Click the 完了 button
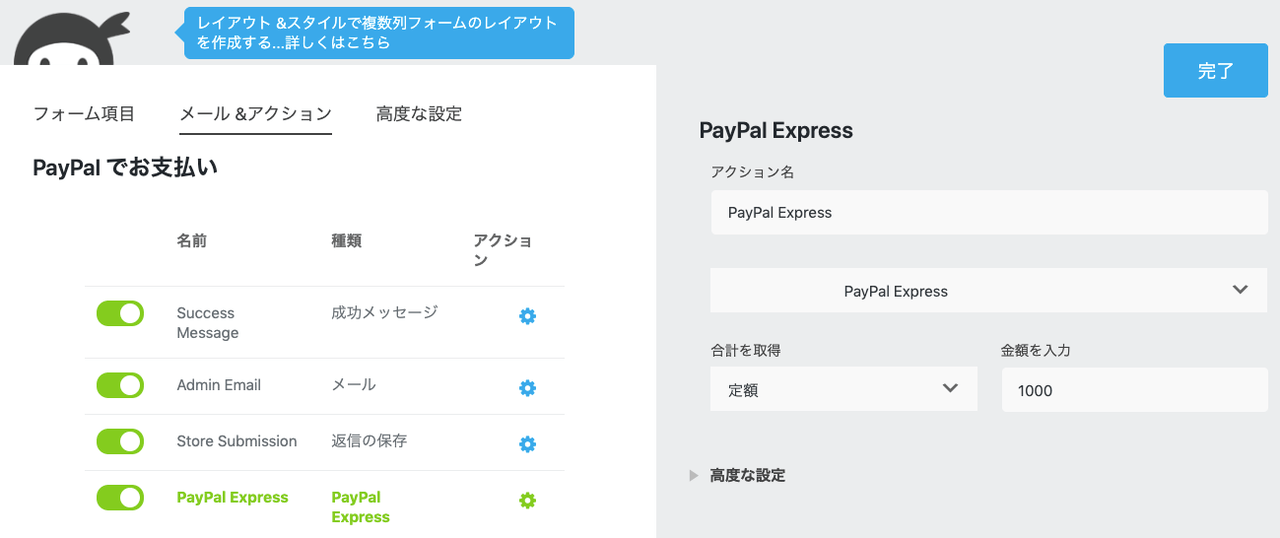The image size is (1280, 538). click(1216, 71)
